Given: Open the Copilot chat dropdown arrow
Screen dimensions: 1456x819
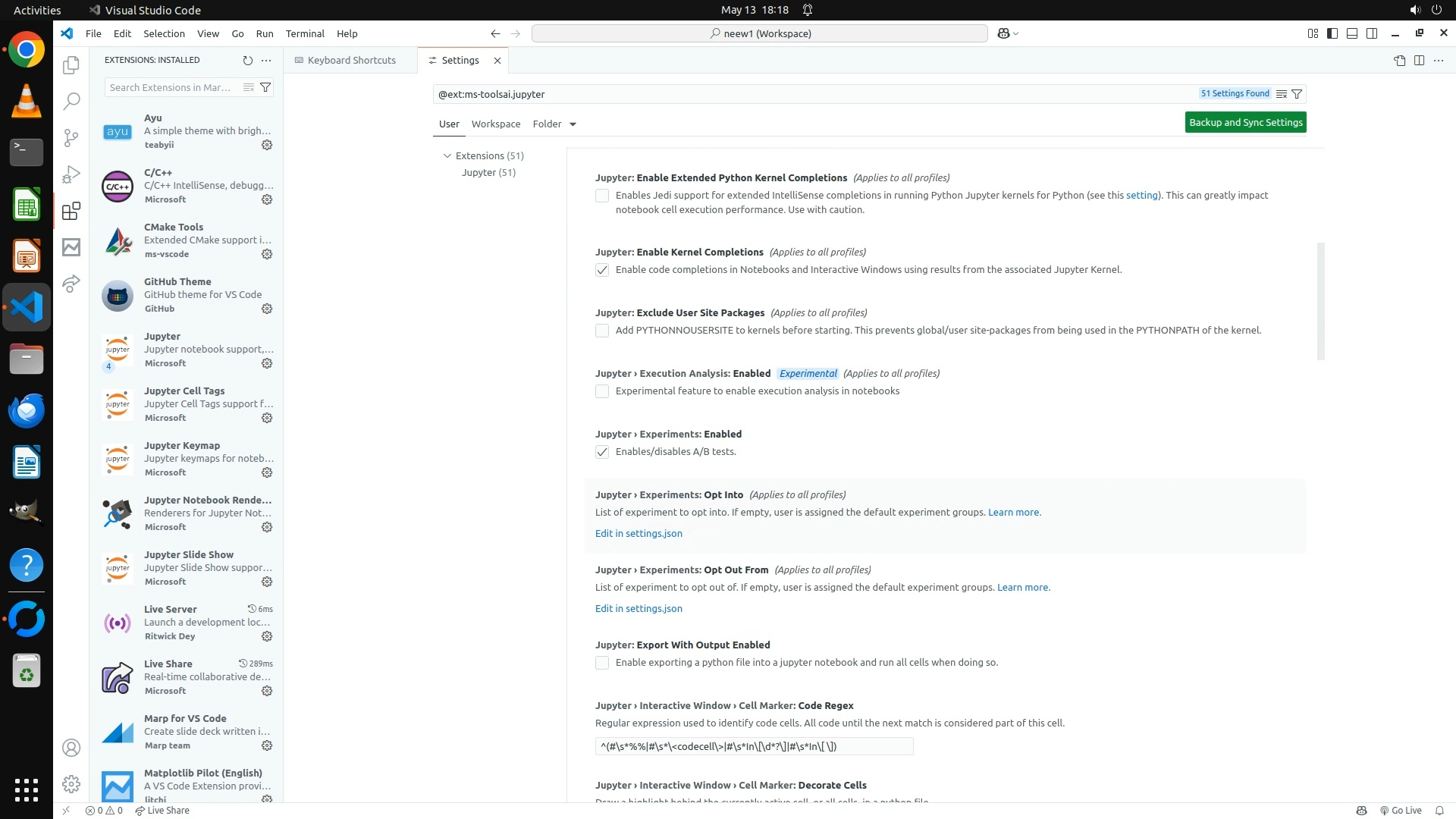Looking at the screenshot, I should pos(1016,33).
